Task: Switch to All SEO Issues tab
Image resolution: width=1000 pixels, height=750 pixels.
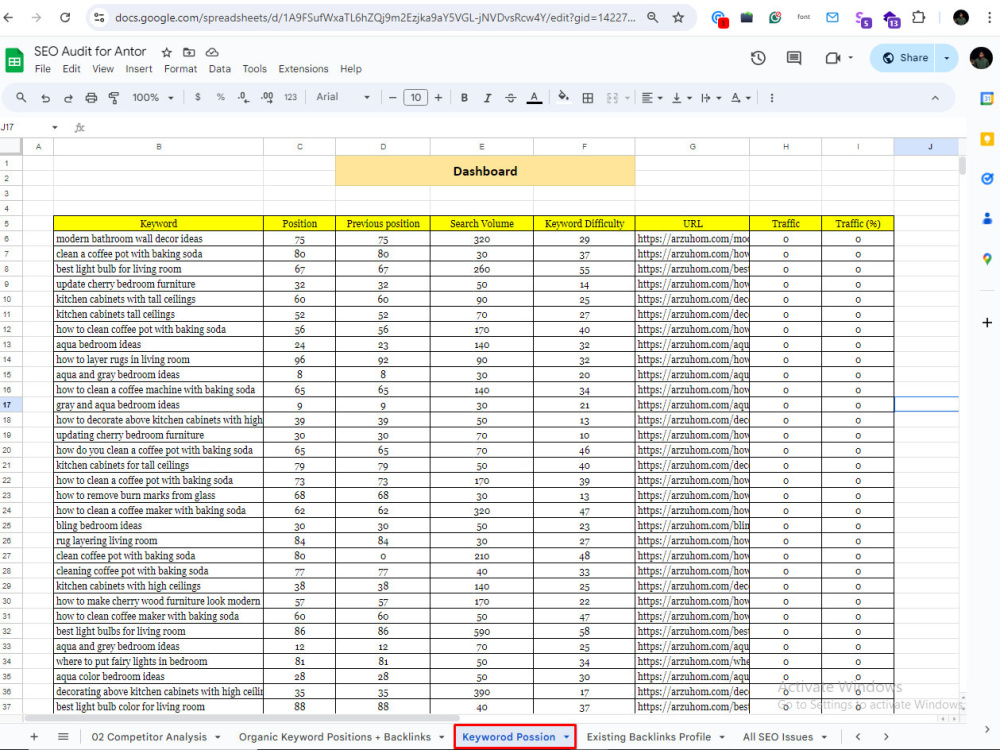Action: pyautogui.click(x=778, y=737)
